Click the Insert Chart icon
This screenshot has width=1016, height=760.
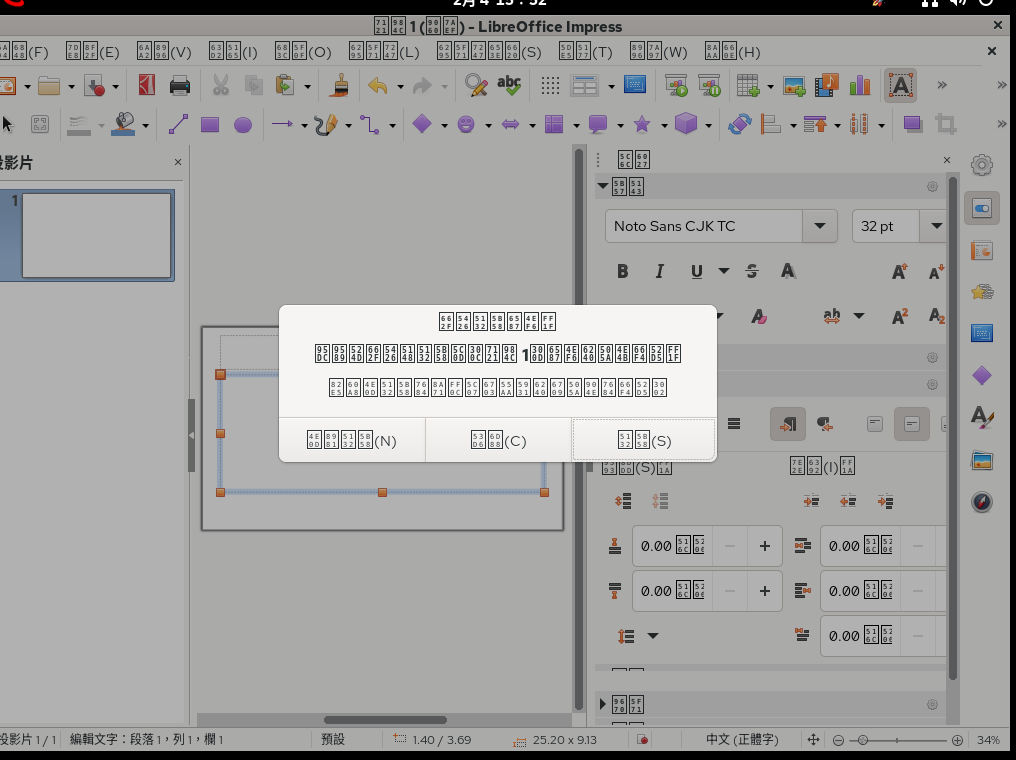pos(860,86)
